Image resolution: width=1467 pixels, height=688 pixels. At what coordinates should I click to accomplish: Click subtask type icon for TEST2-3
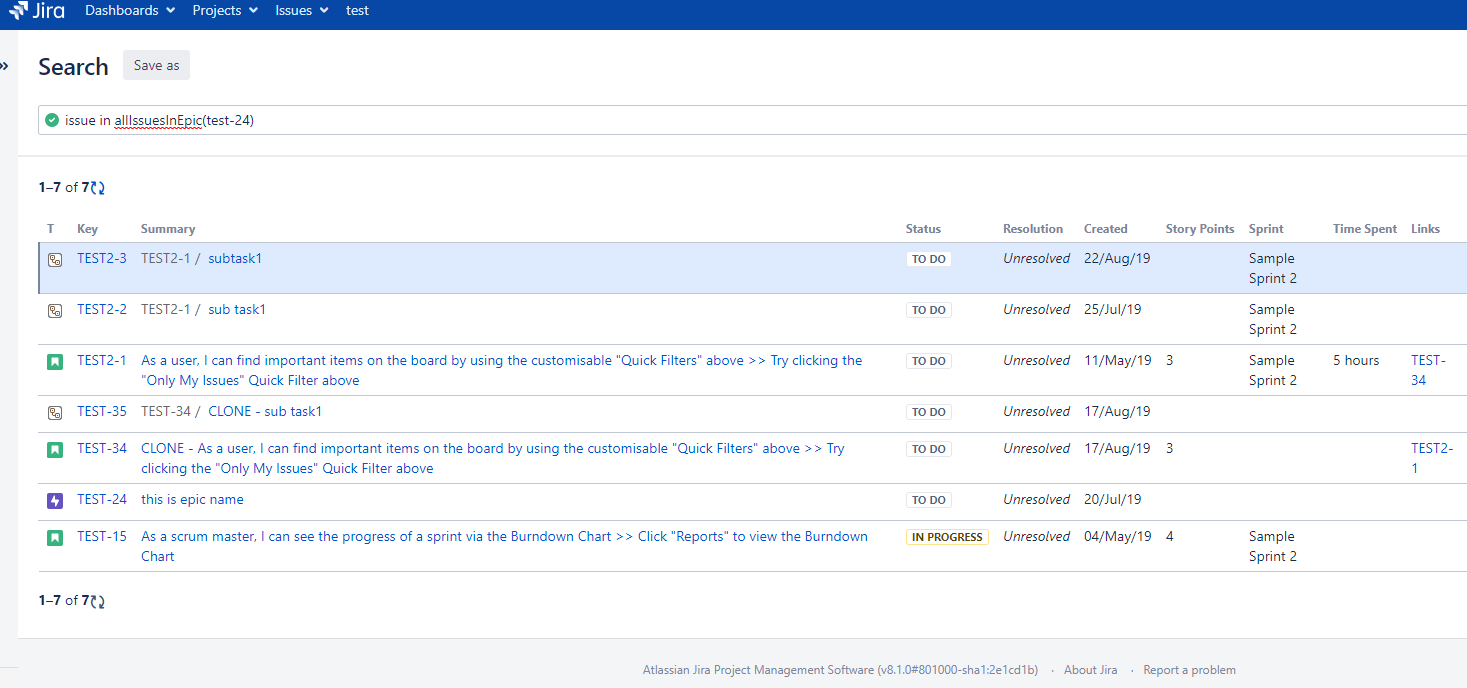pyautogui.click(x=55, y=259)
